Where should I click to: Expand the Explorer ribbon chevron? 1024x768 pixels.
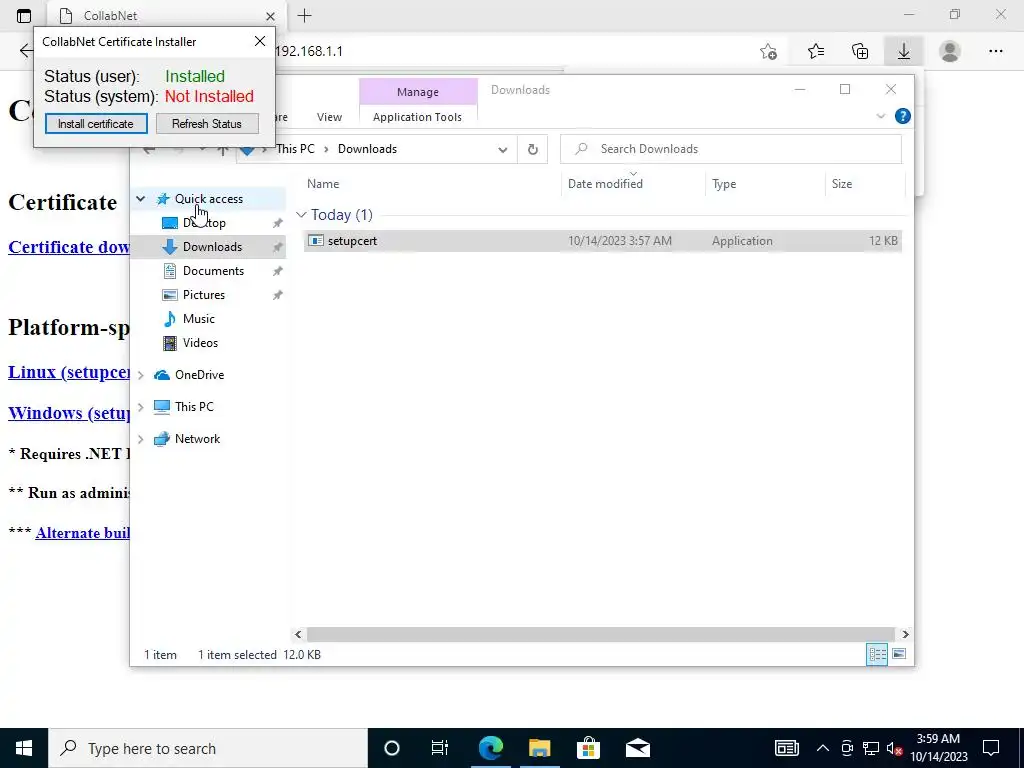[x=880, y=116]
